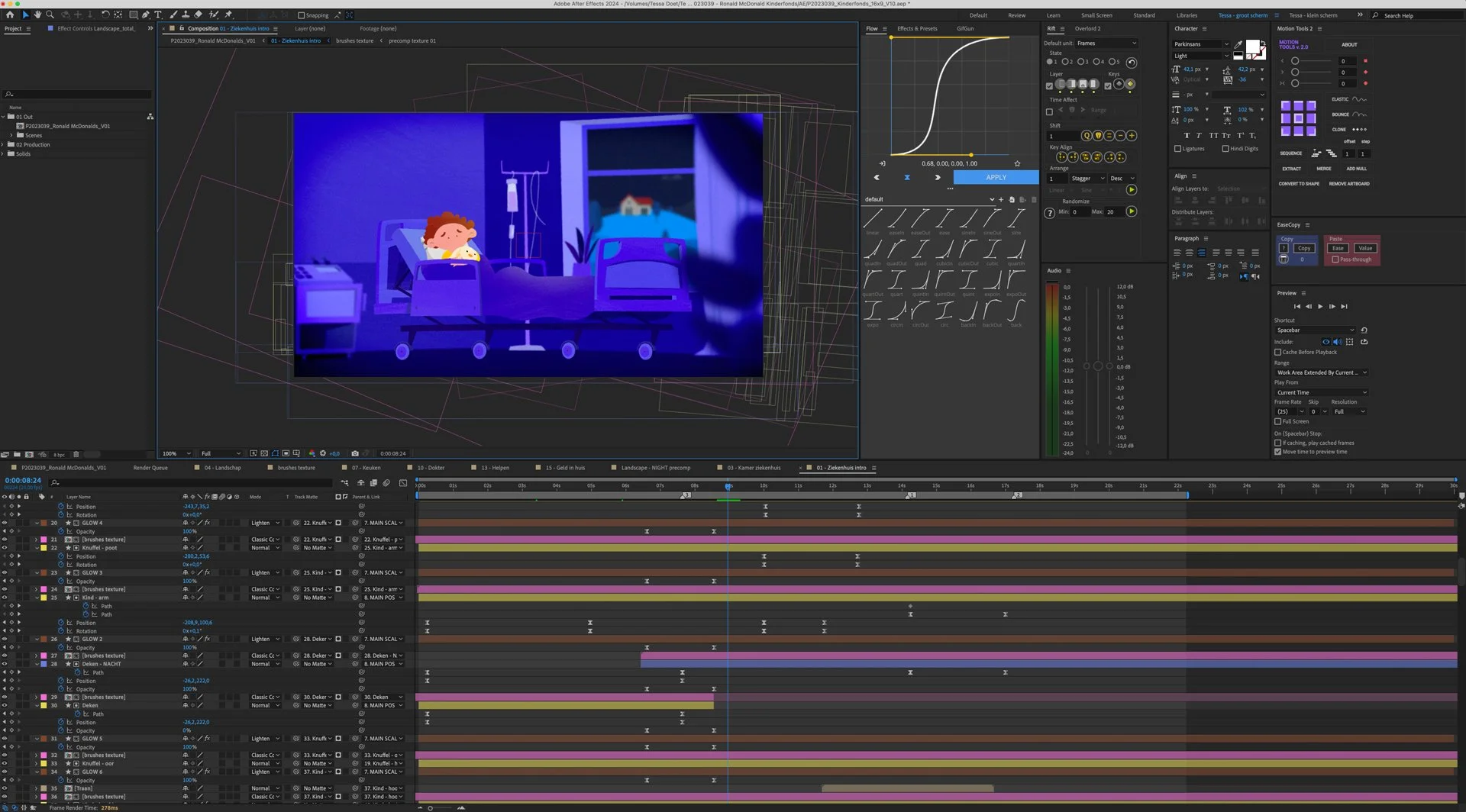The width and height of the screenshot is (1466, 812).
Task: Select the Rotation tool
Action: (x=105, y=14)
